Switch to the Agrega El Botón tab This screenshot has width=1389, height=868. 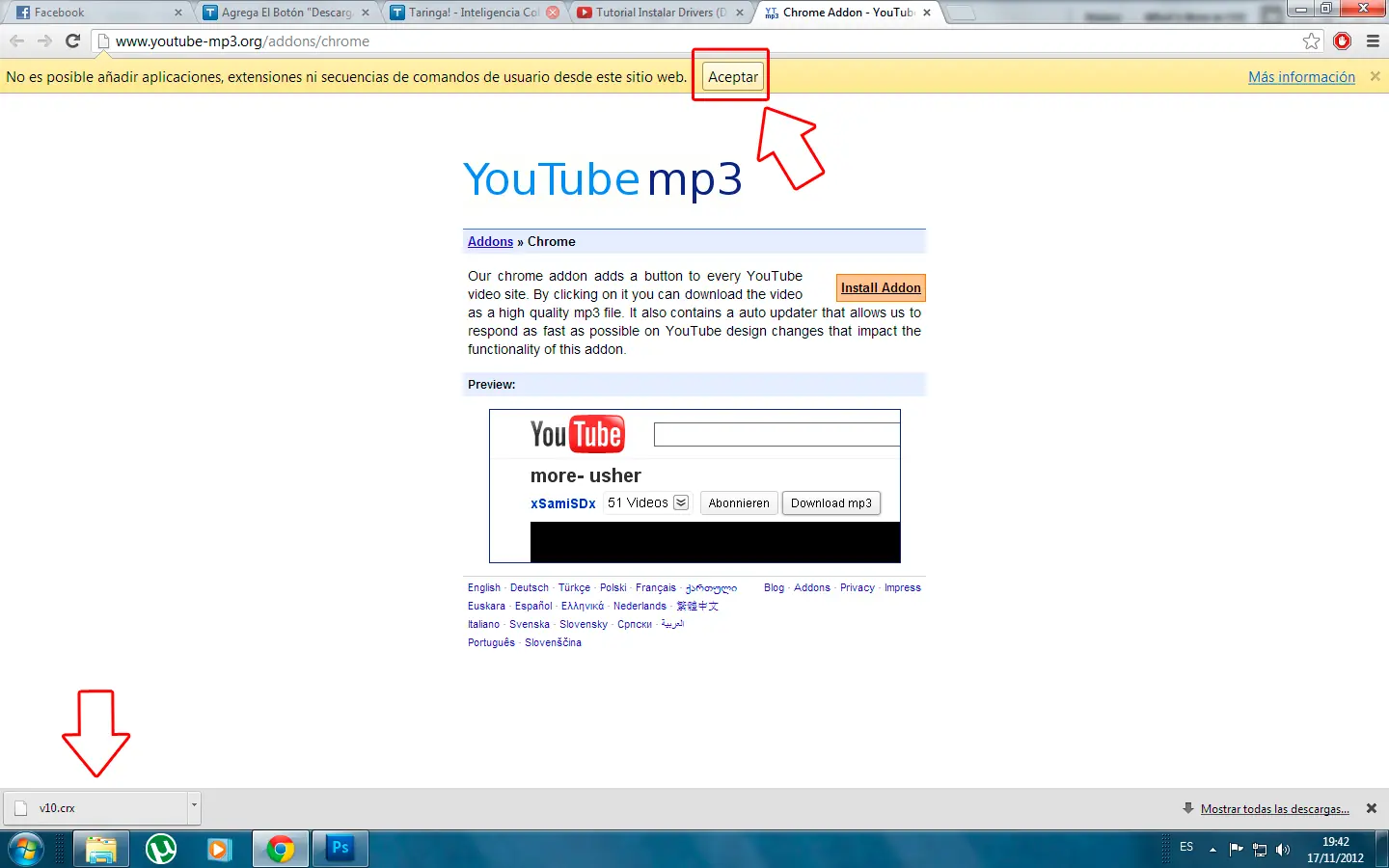tap(286, 13)
